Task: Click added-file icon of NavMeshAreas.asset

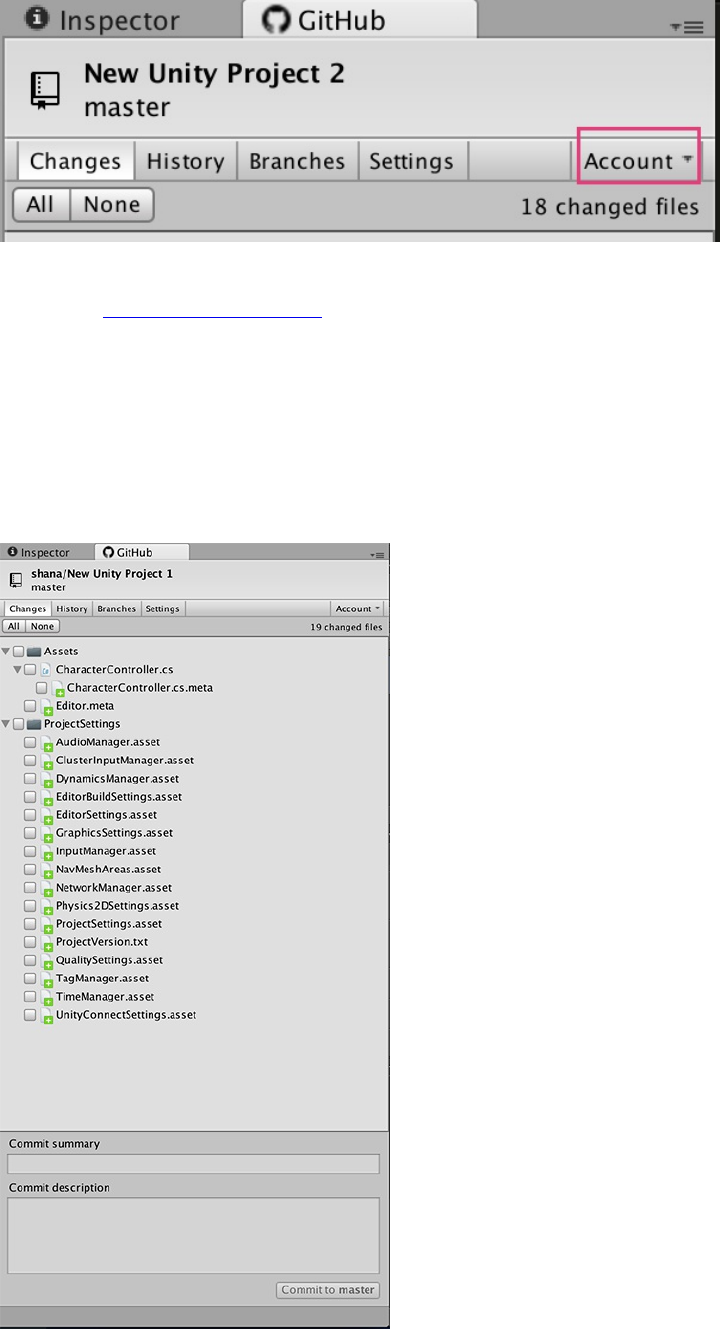Action: [x=47, y=870]
